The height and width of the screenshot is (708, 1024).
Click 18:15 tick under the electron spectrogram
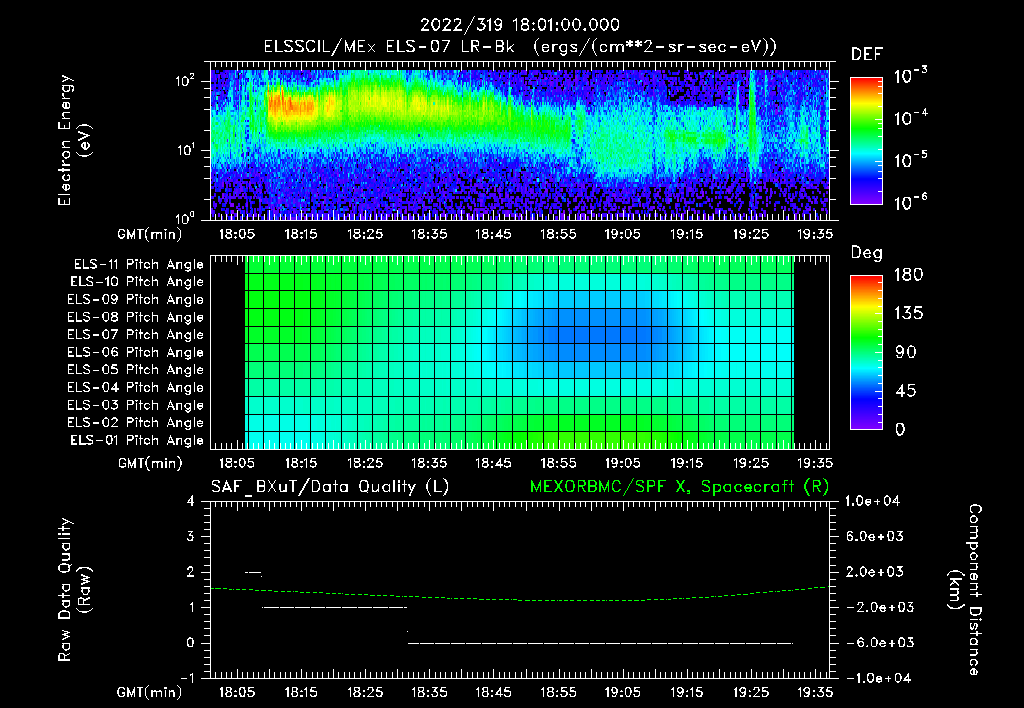click(x=301, y=234)
